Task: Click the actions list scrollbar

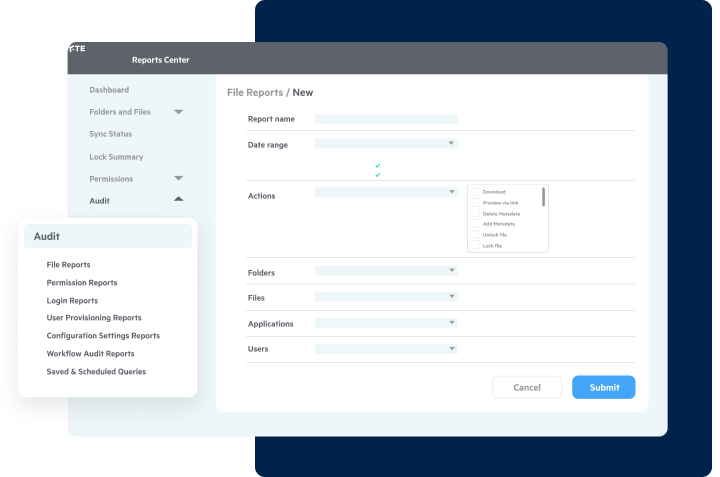Action: 544,196
